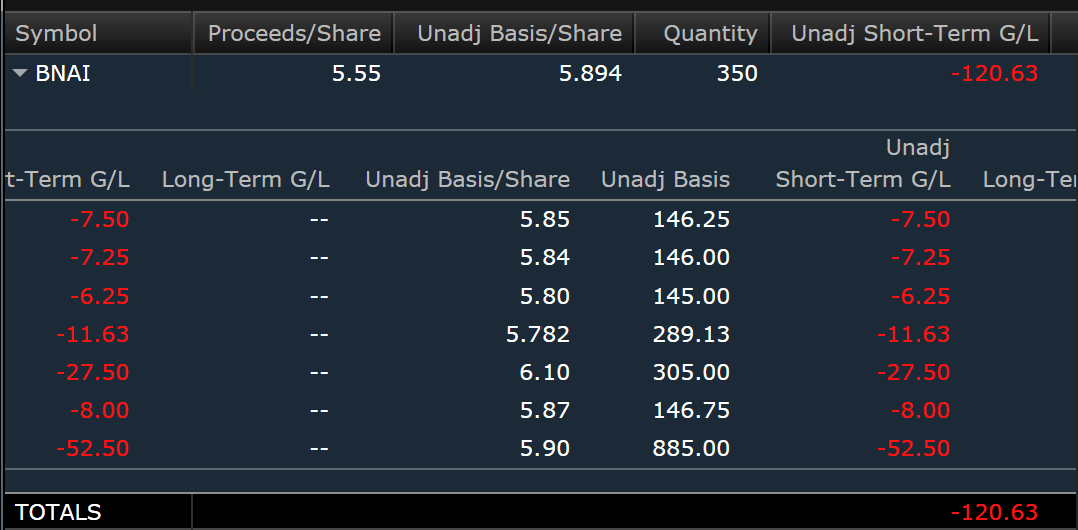
Task: Click the 305.00 Unadj Basis cell
Action: 691,372
